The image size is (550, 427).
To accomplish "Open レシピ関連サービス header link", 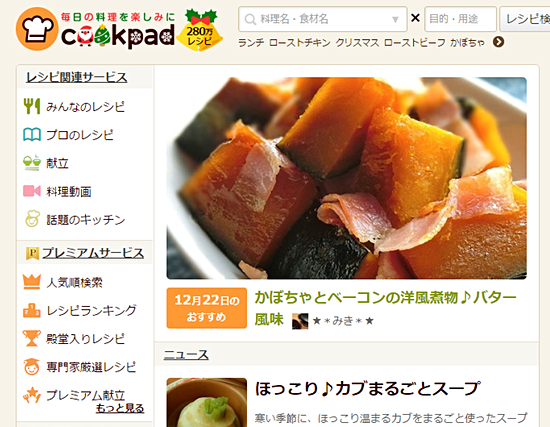I will click(x=76, y=77).
